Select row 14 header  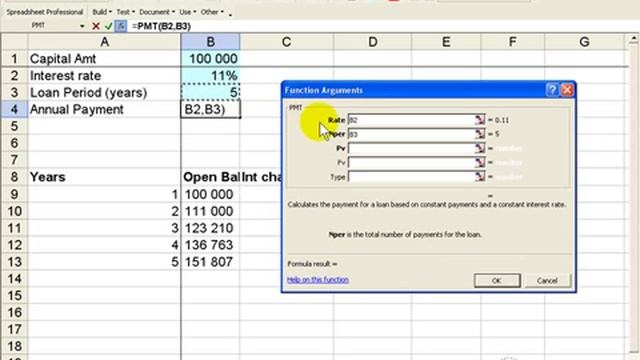[14, 279]
